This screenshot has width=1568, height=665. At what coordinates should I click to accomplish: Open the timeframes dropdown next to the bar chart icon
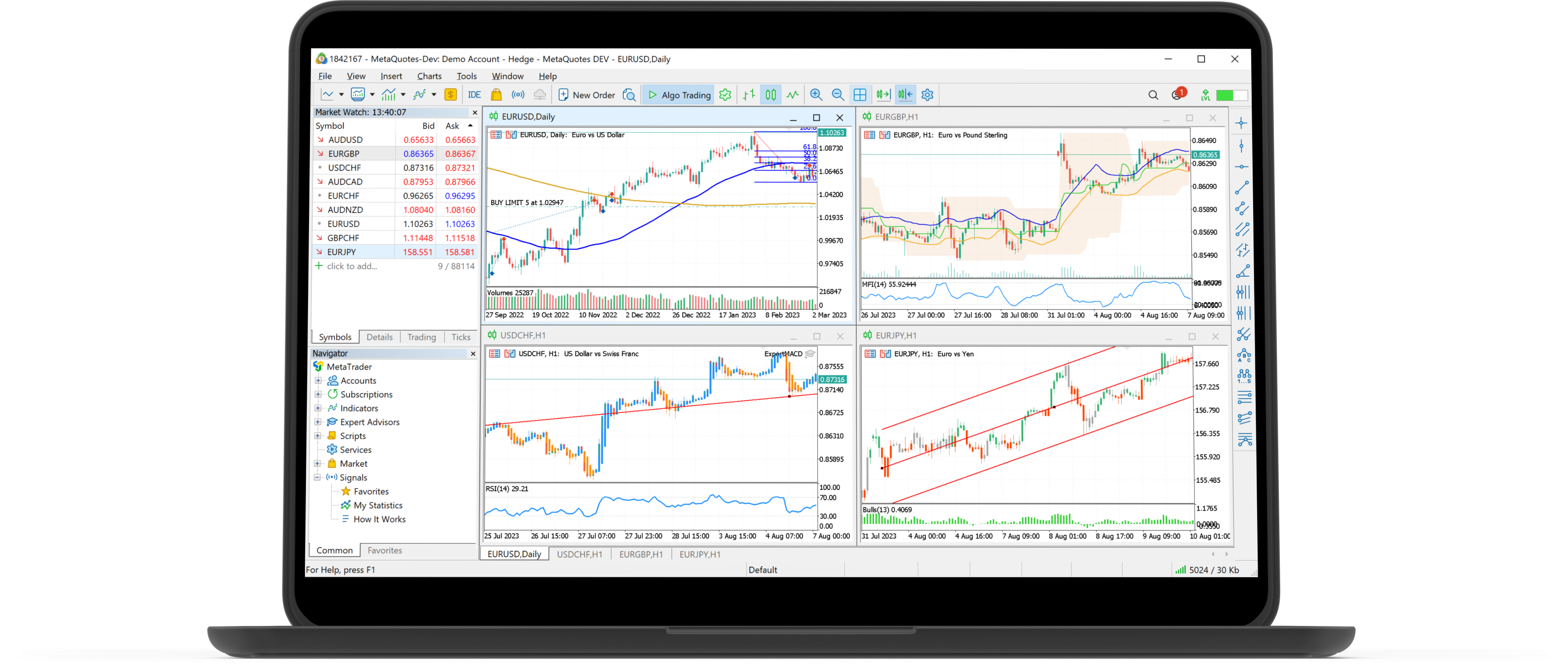[x=403, y=95]
